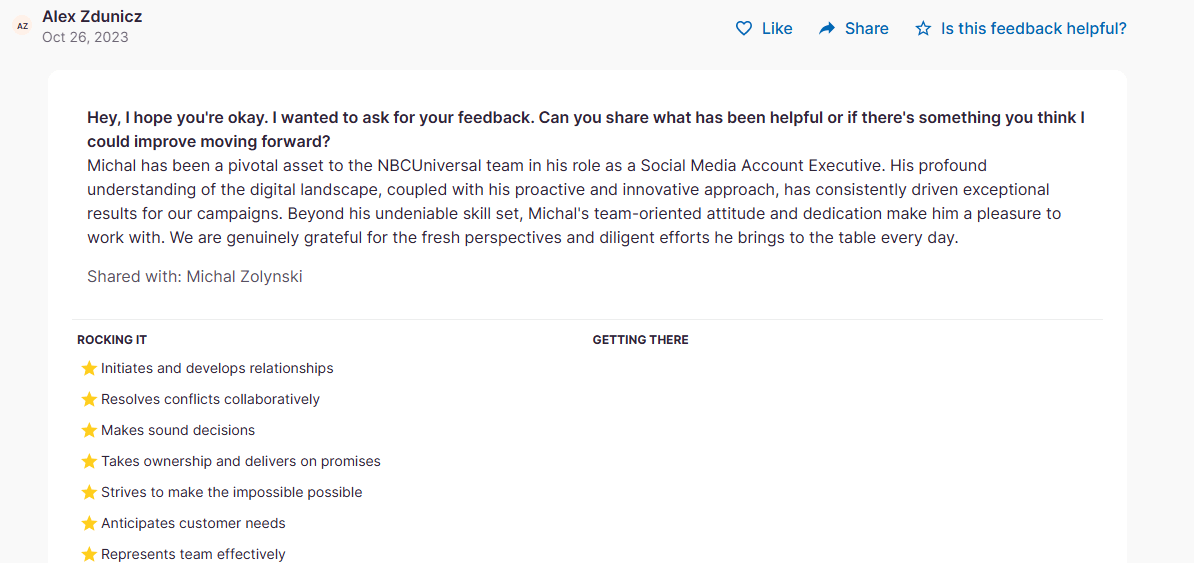
Task: Click star next to Strives to make impossible possible
Action: click(x=89, y=492)
